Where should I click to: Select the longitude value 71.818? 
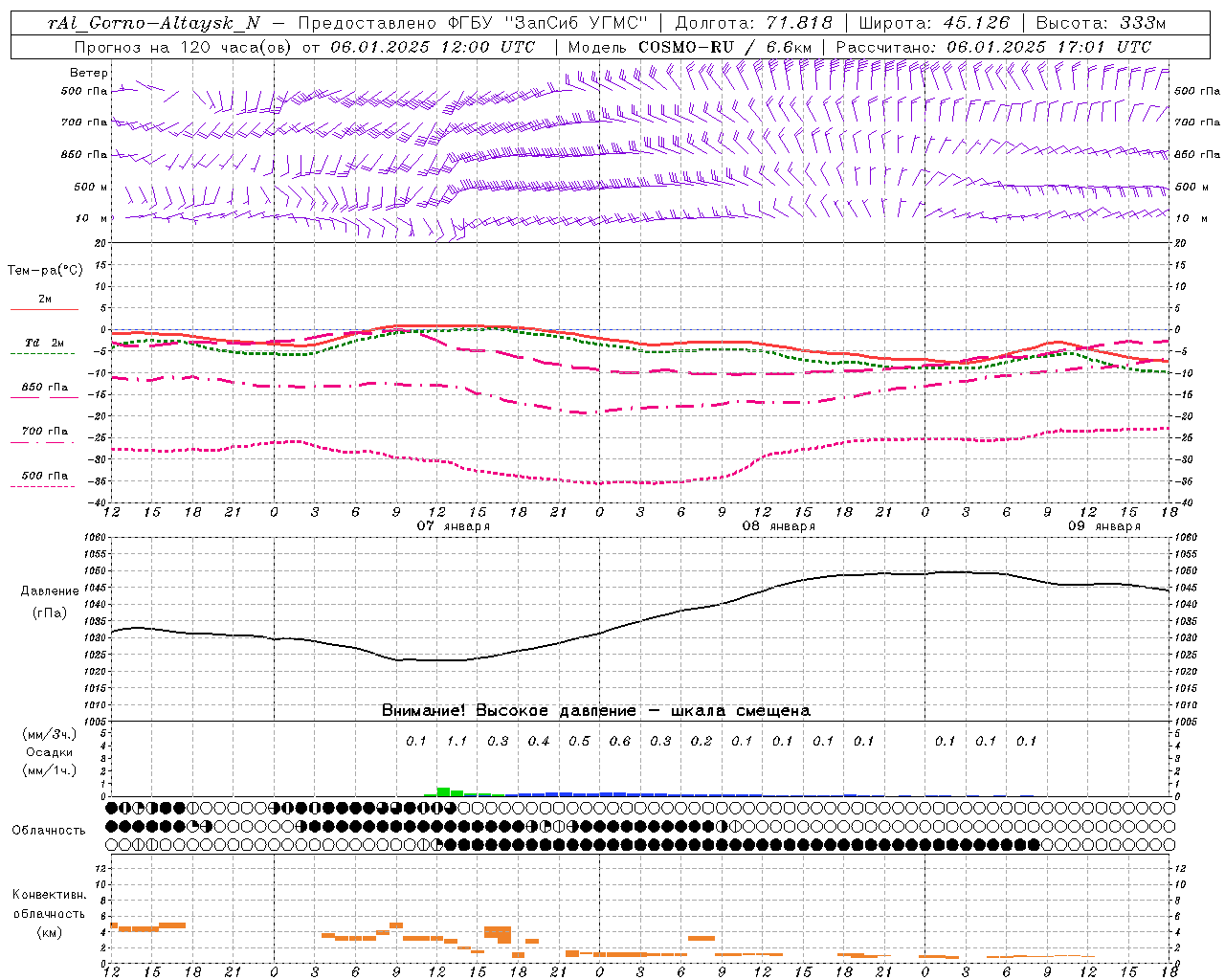(799, 23)
